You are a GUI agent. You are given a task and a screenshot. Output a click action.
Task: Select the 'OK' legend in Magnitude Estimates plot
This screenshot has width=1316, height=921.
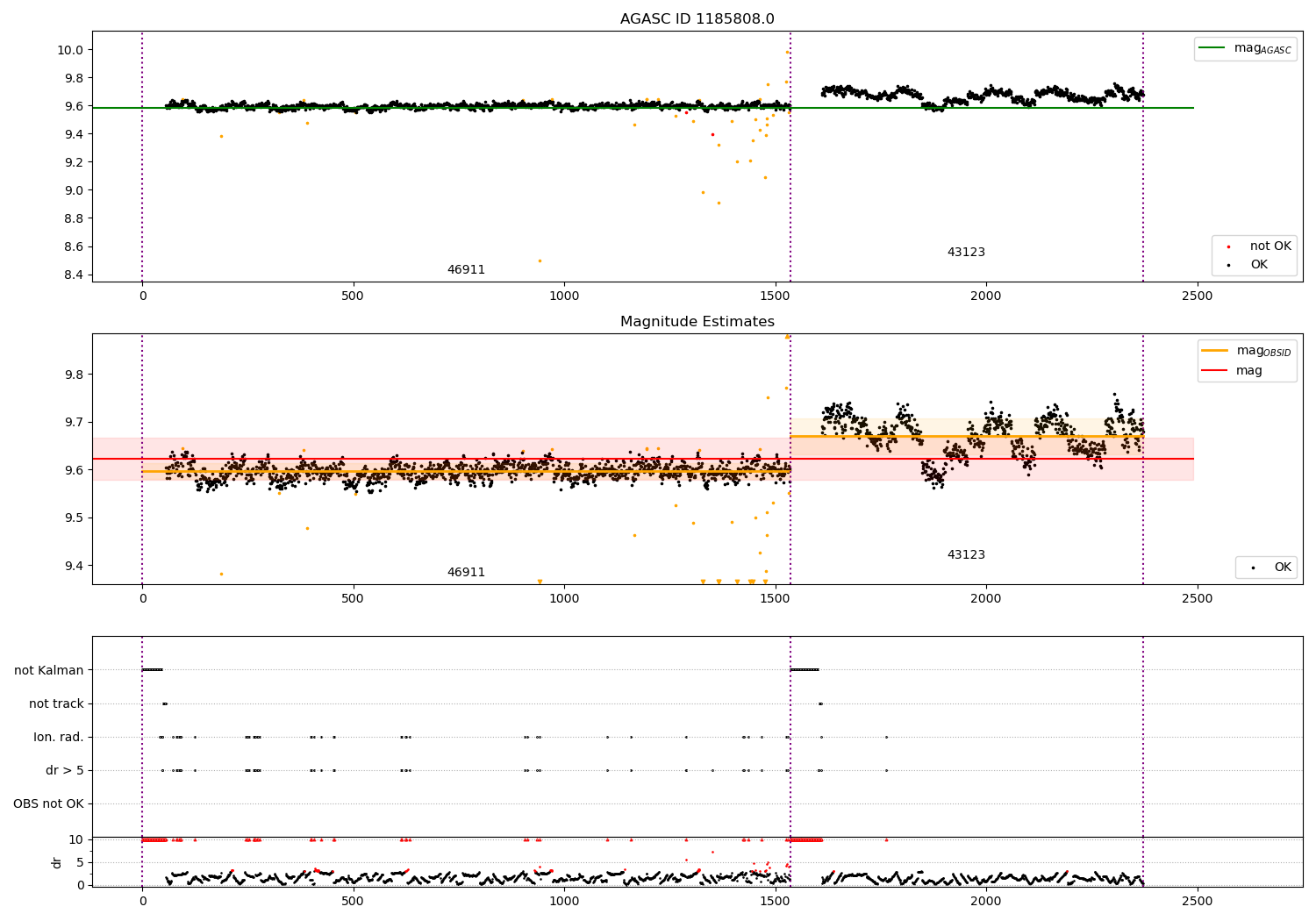tap(1266, 568)
